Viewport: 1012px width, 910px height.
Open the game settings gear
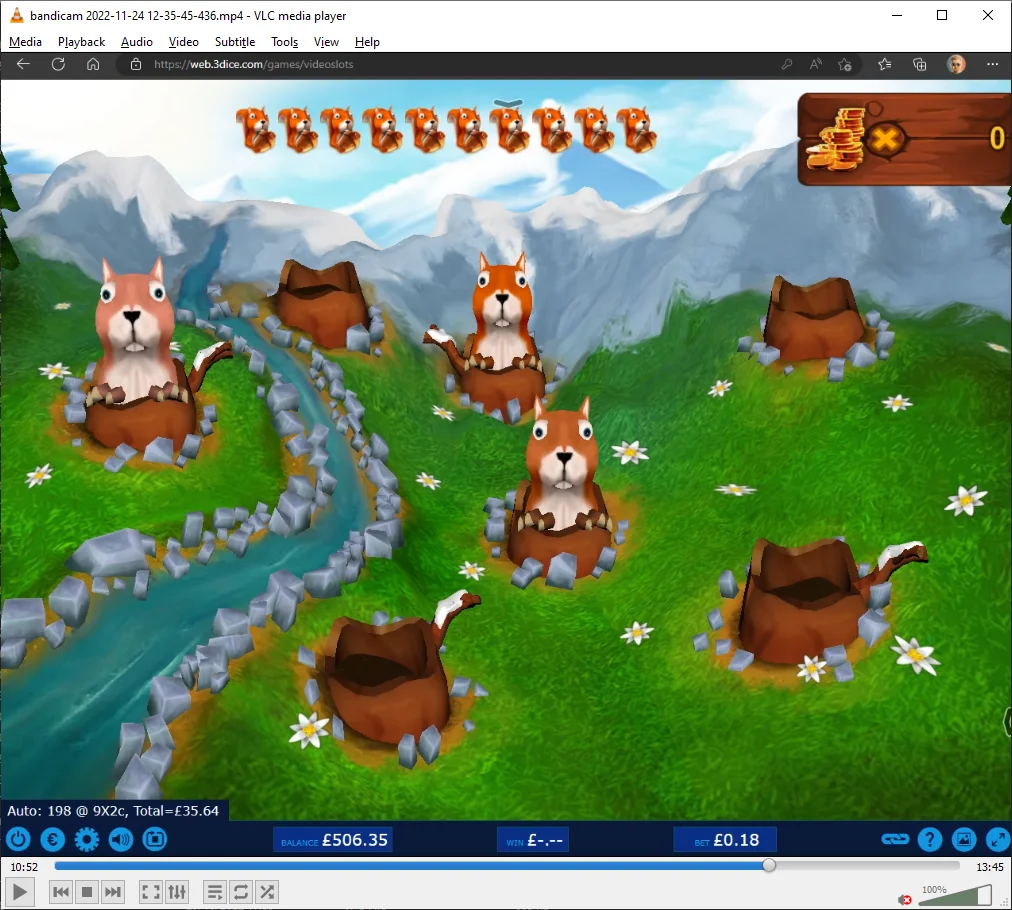click(86, 840)
